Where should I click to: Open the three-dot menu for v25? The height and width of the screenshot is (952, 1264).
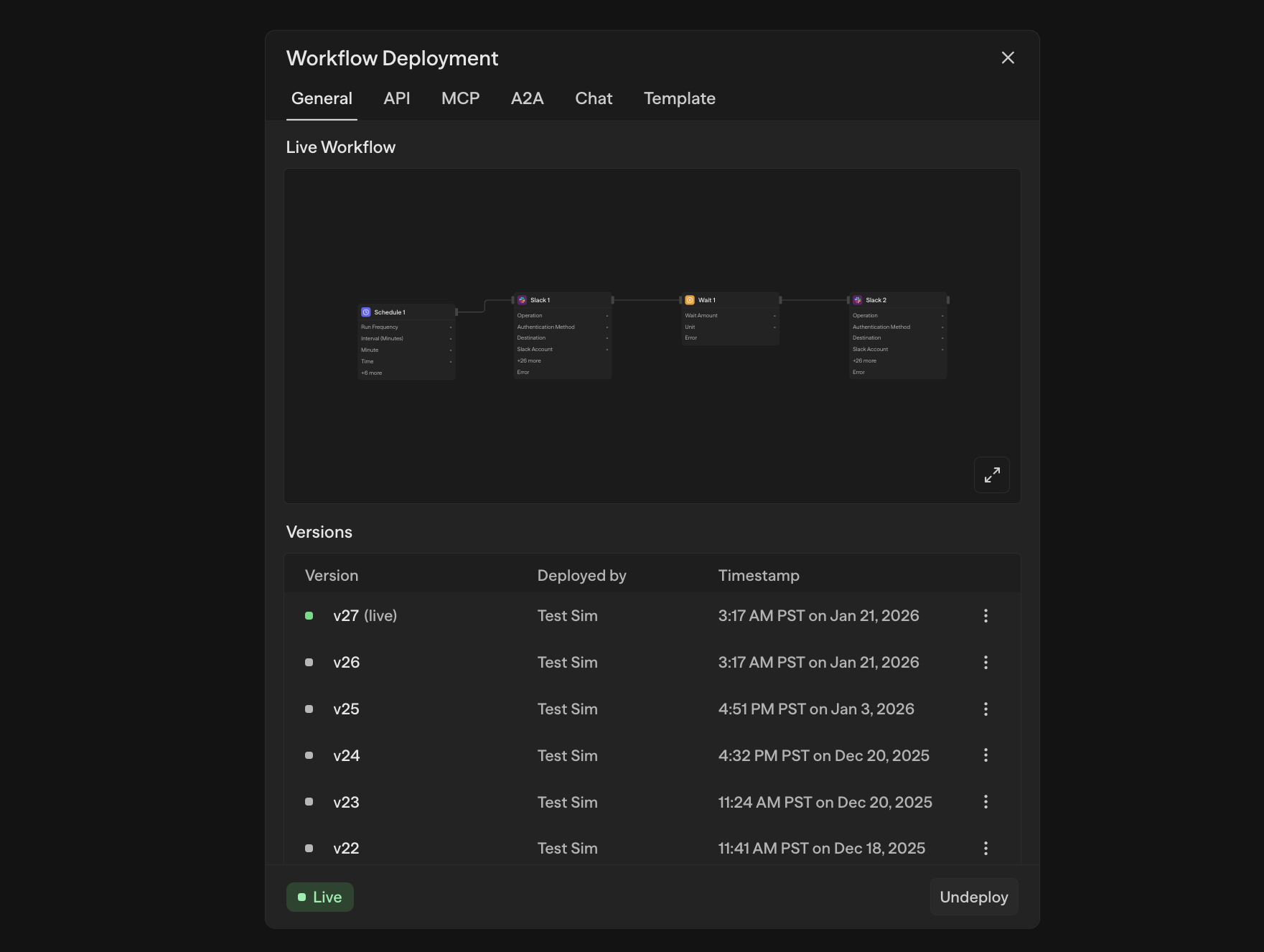coord(986,709)
